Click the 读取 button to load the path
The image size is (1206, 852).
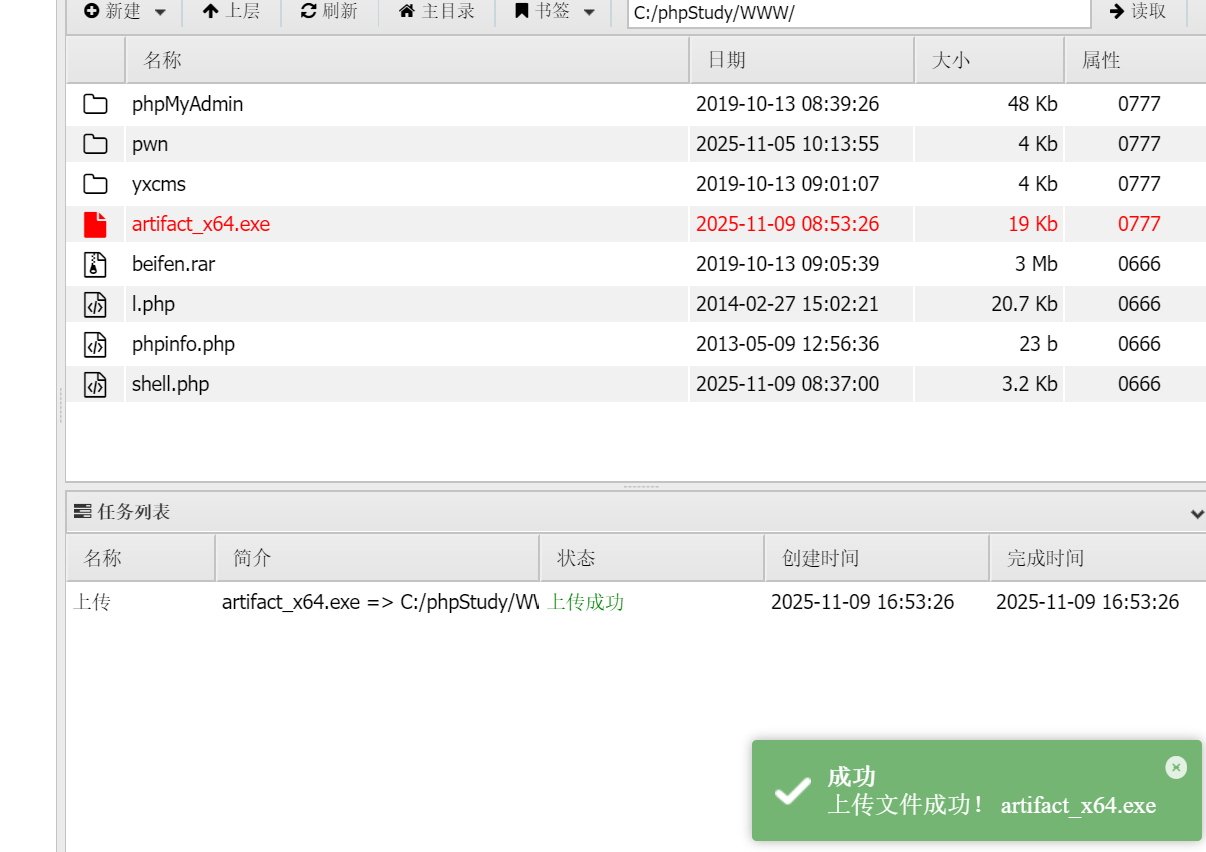coord(1138,12)
